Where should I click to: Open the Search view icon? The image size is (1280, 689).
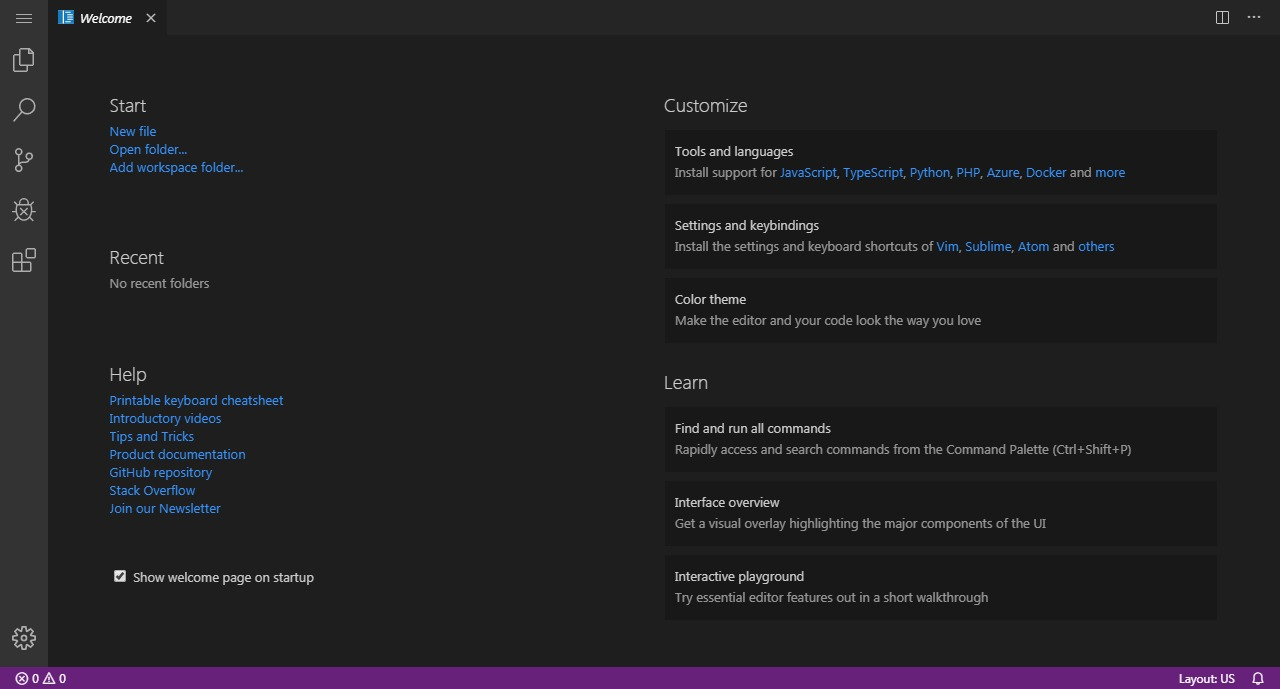tap(24, 110)
